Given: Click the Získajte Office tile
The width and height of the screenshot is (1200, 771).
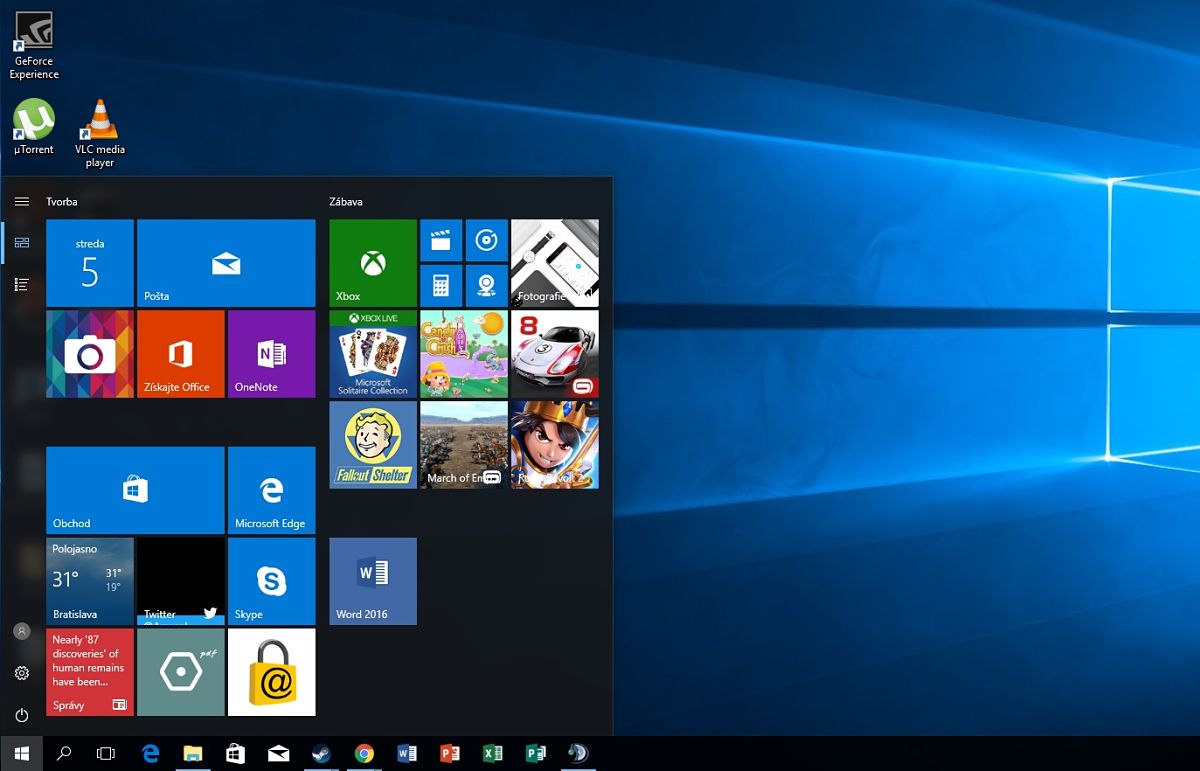Looking at the screenshot, I should [x=181, y=354].
